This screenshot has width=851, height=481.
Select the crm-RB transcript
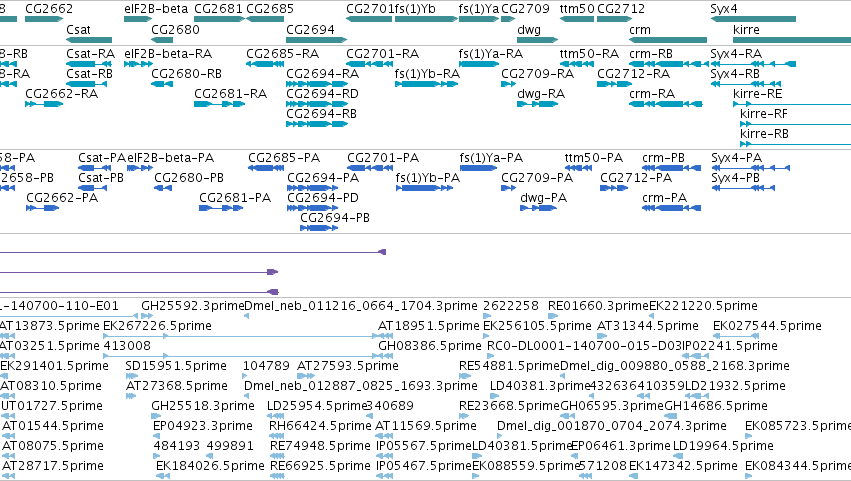pyautogui.click(x=668, y=64)
